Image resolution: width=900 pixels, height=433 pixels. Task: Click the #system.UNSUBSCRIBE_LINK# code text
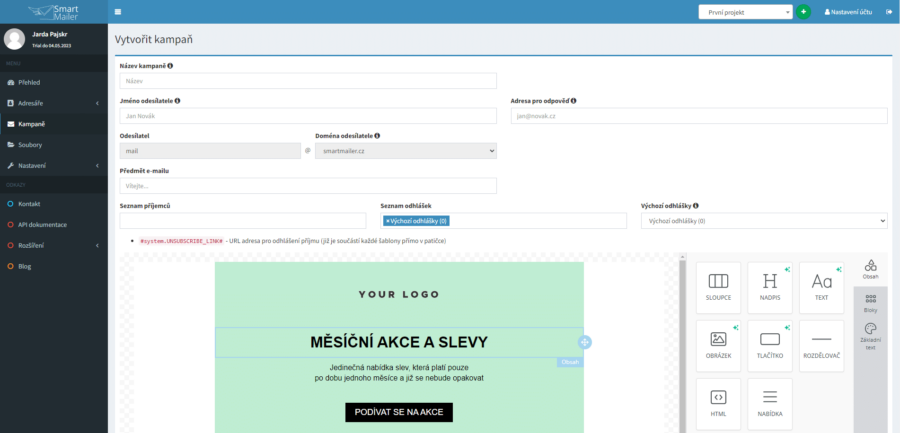coord(181,241)
